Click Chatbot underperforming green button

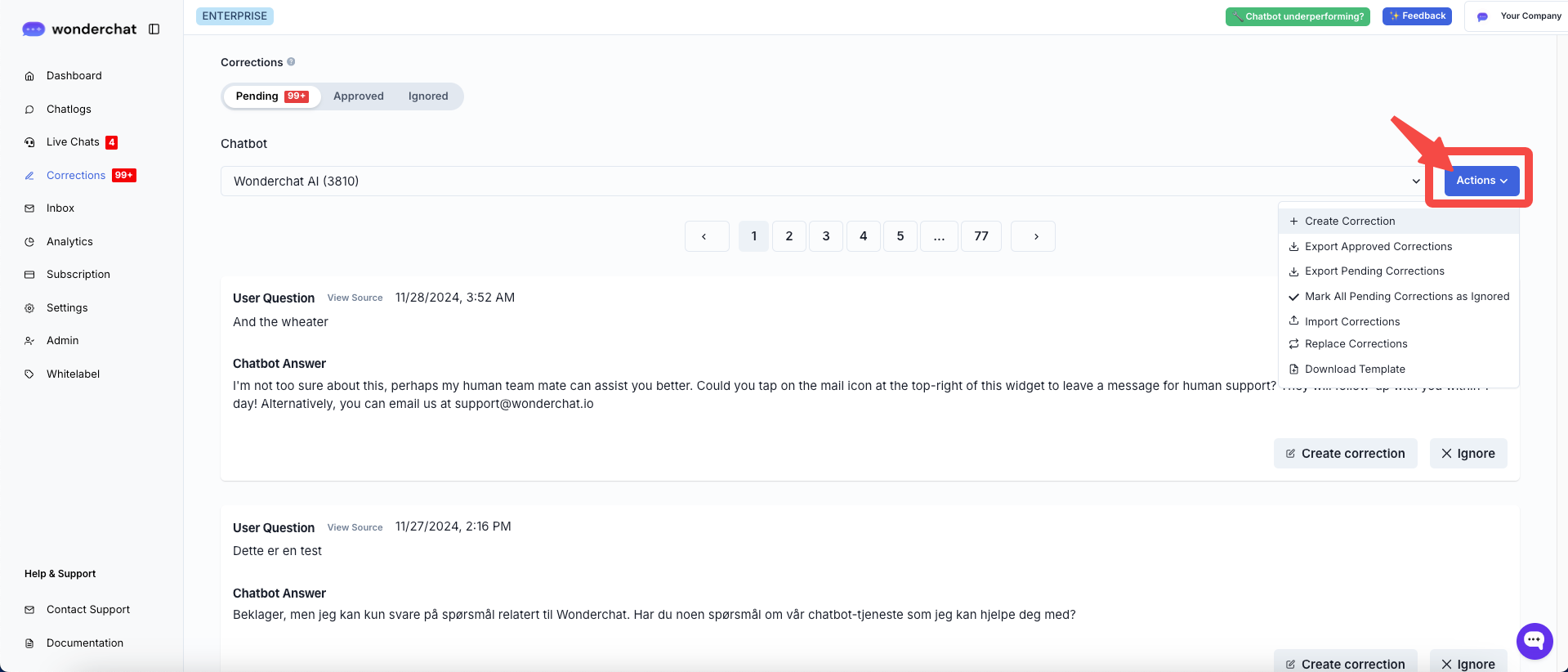tap(1297, 16)
